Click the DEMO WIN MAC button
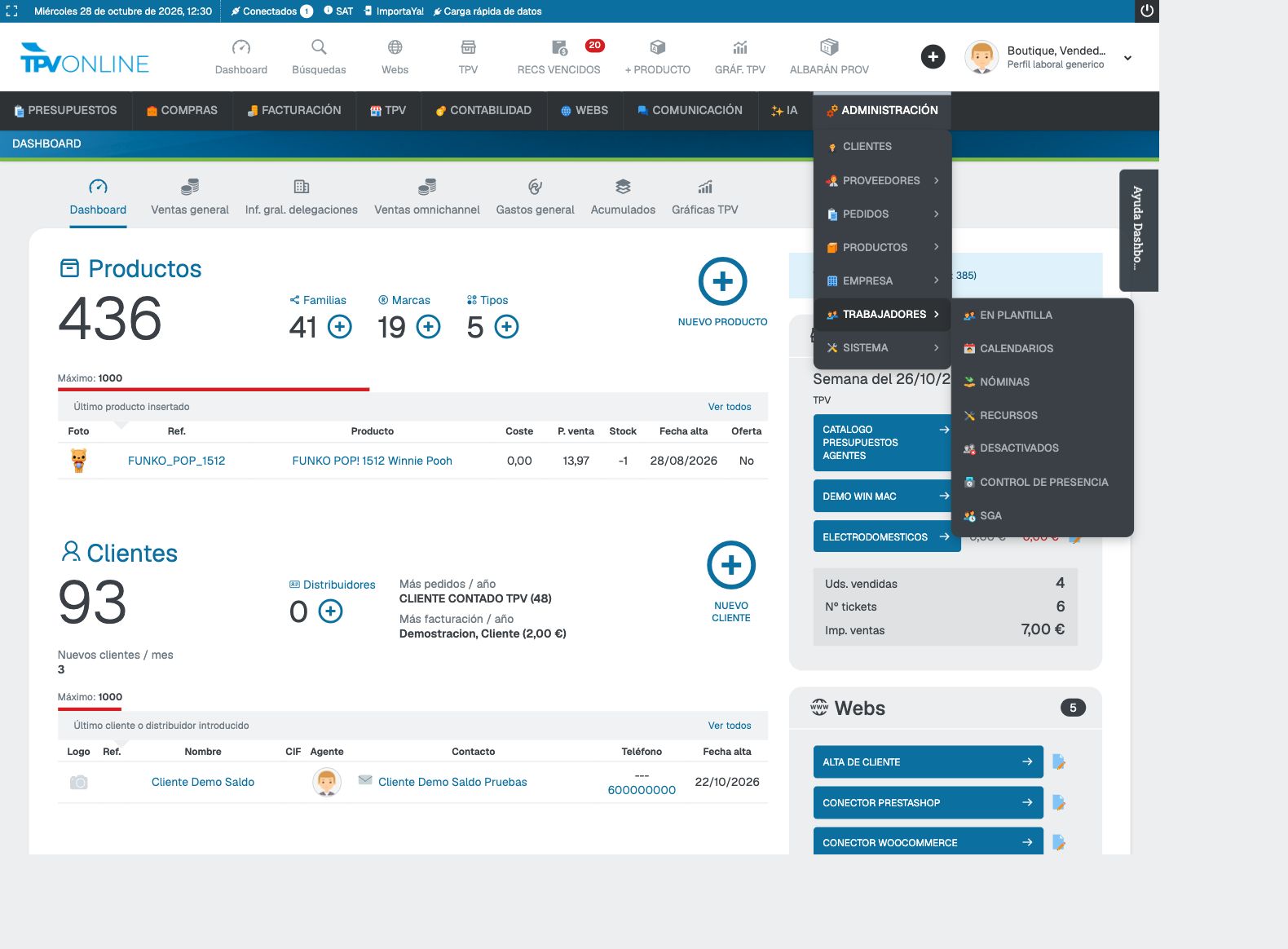The width and height of the screenshot is (1288, 949). [882, 496]
